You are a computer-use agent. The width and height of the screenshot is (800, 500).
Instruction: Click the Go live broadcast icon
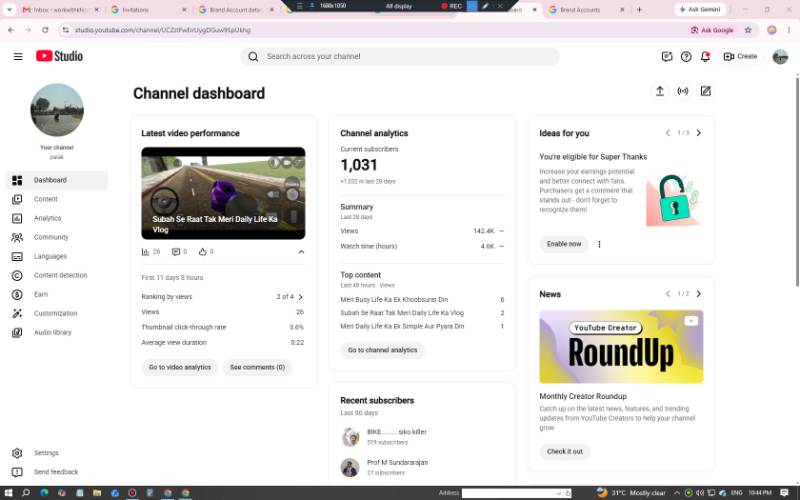pyautogui.click(x=683, y=91)
